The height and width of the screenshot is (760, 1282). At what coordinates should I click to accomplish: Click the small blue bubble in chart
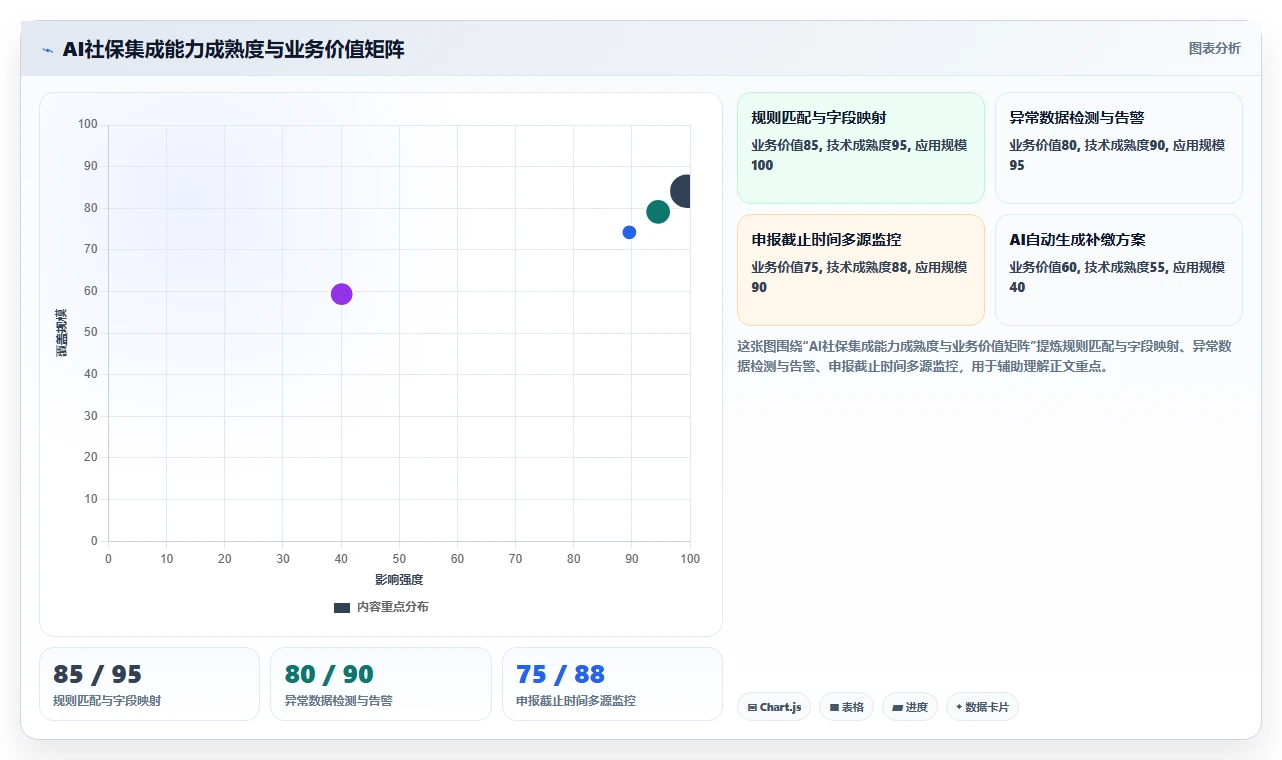[x=629, y=232]
